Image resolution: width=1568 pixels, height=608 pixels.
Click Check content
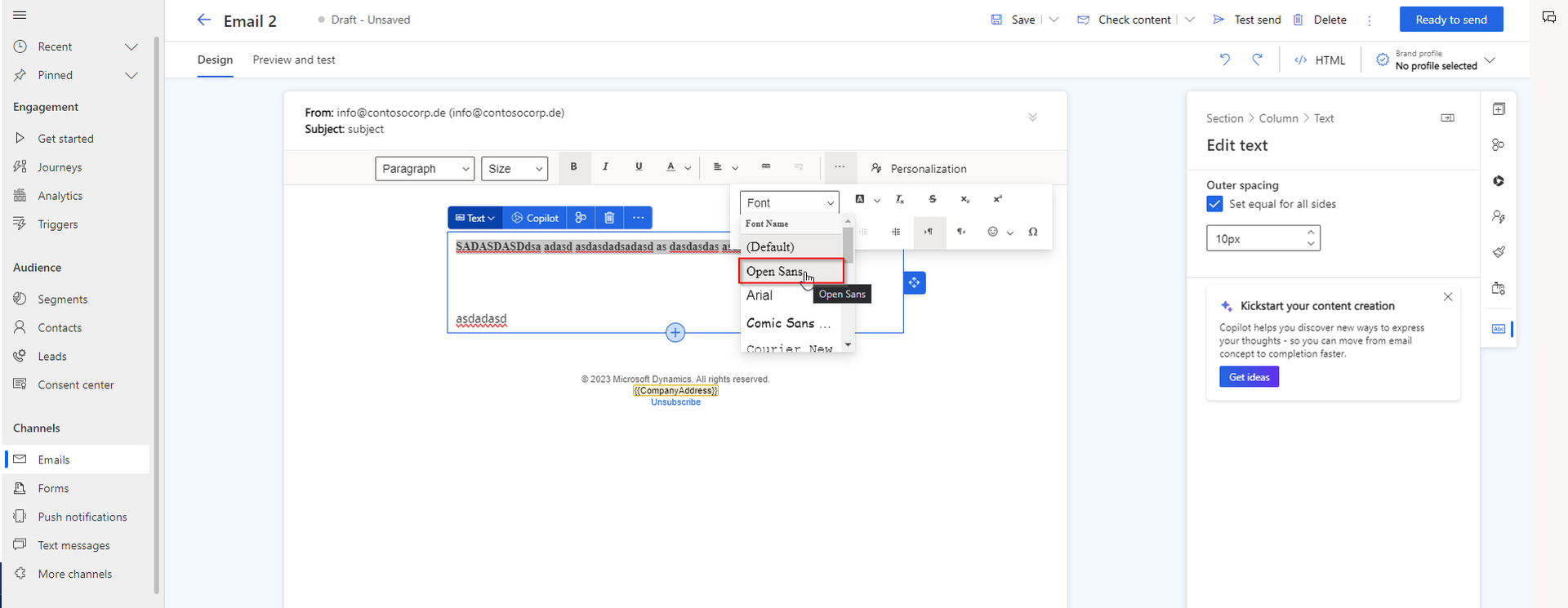point(1124,20)
